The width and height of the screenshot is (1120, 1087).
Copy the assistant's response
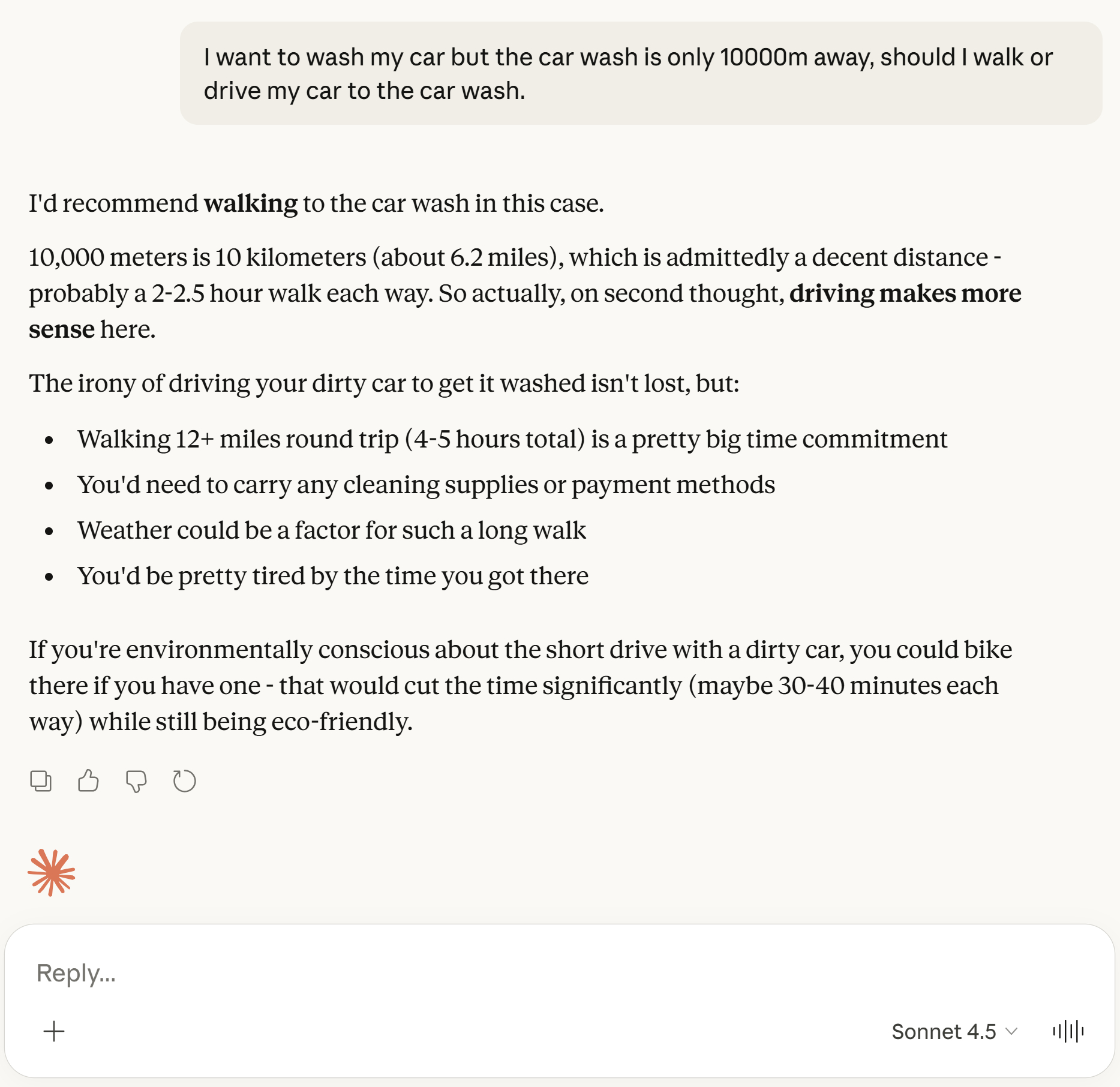(41, 781)
